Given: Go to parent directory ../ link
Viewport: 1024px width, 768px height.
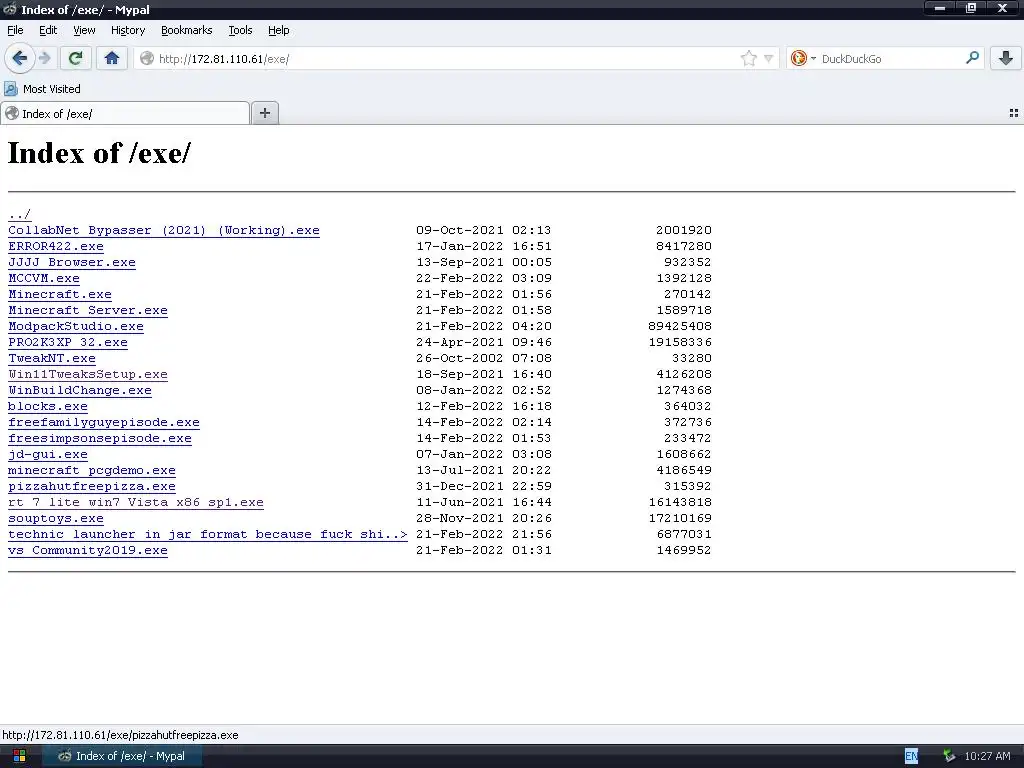Looking at the screenshot, I should 20,214.
